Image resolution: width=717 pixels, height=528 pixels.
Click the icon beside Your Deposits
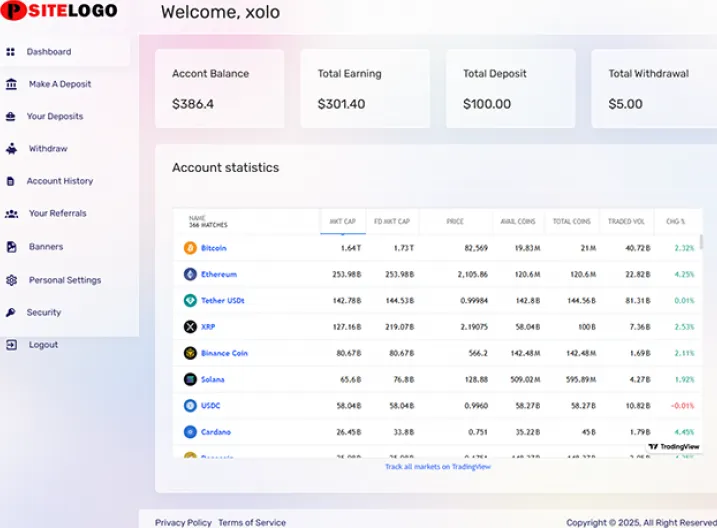pyautogui.click(x=11, y=117)
